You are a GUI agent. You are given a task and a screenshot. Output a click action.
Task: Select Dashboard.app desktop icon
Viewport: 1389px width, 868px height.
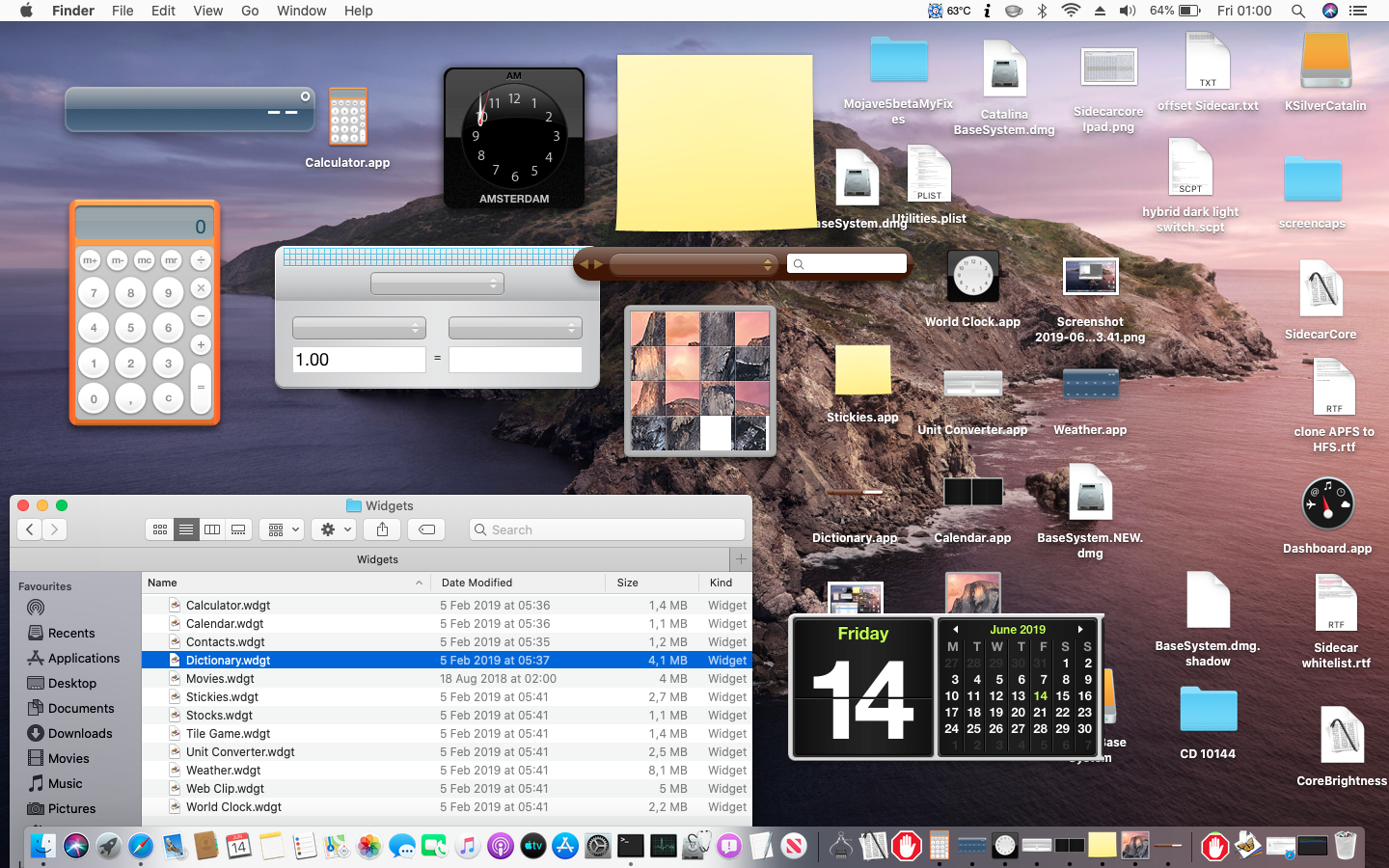coord(1327,504)
